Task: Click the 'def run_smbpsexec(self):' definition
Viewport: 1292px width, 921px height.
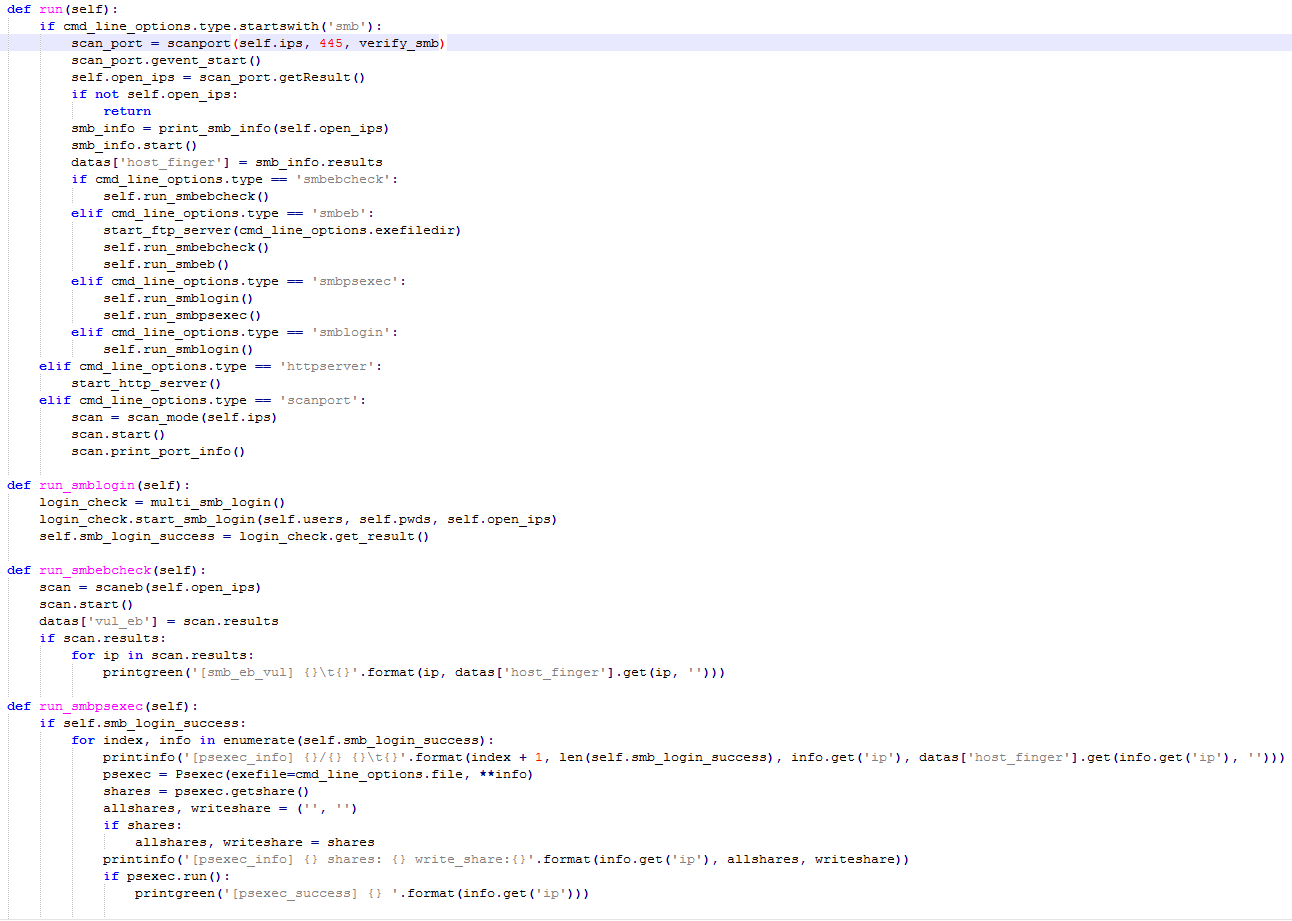Action: [103, 706]
